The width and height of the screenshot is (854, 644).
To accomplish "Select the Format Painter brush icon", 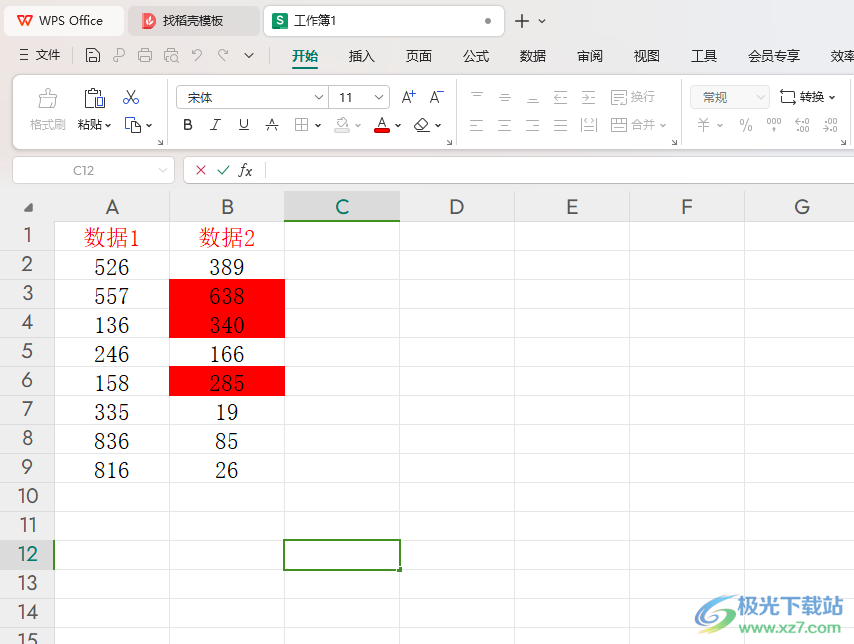I will (x=47, y=98).
